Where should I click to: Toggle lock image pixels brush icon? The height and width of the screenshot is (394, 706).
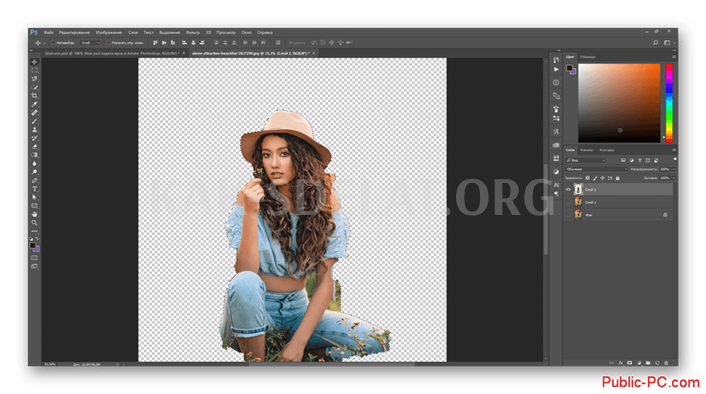pyautogui.click(x=595, y=178)
